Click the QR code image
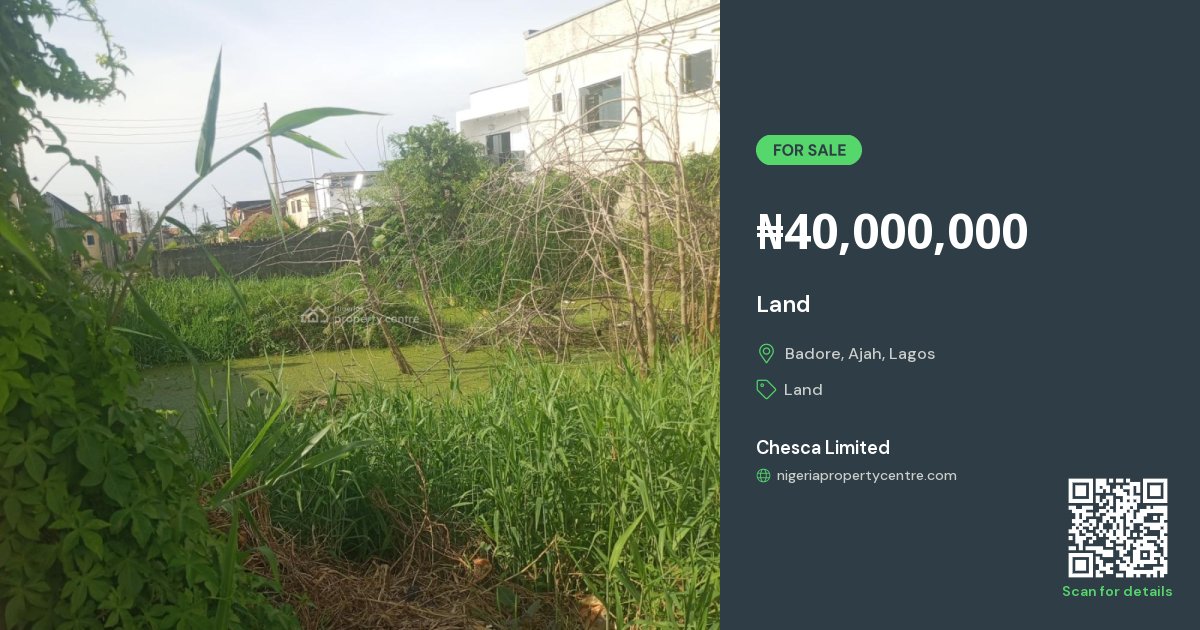The width and height of the screenshot is (1200, 630). [x=1117, y=528]
